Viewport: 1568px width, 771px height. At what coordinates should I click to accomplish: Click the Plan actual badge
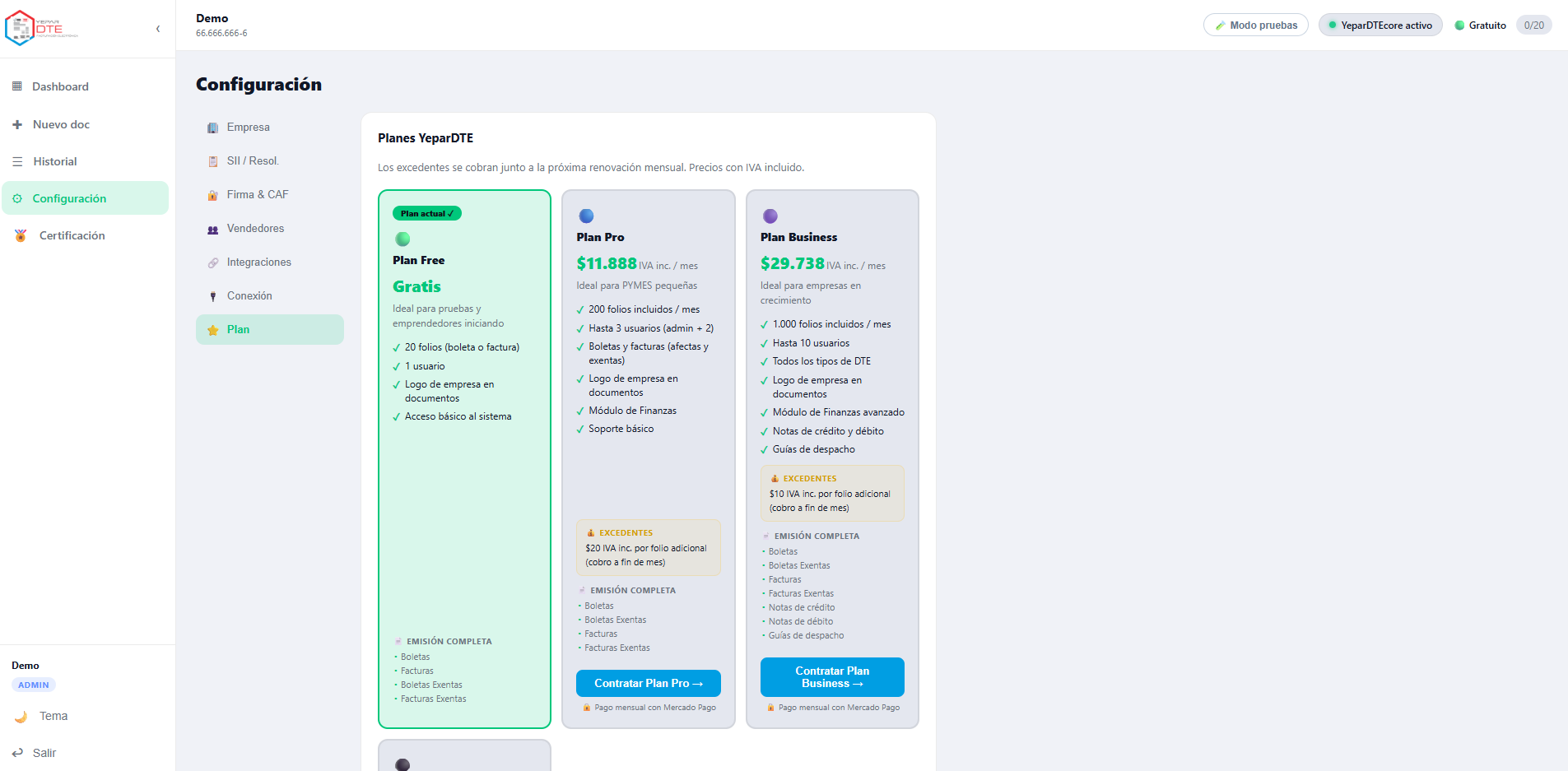[x=427, y=214]
